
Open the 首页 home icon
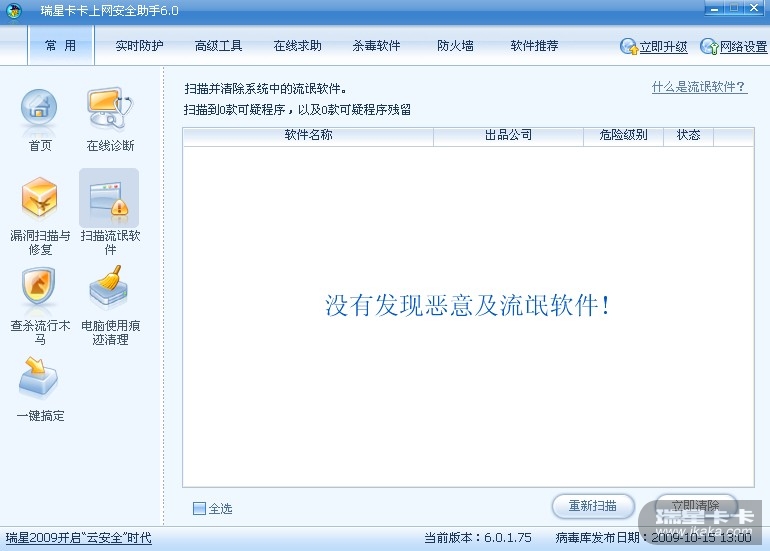tap(39, 108)
